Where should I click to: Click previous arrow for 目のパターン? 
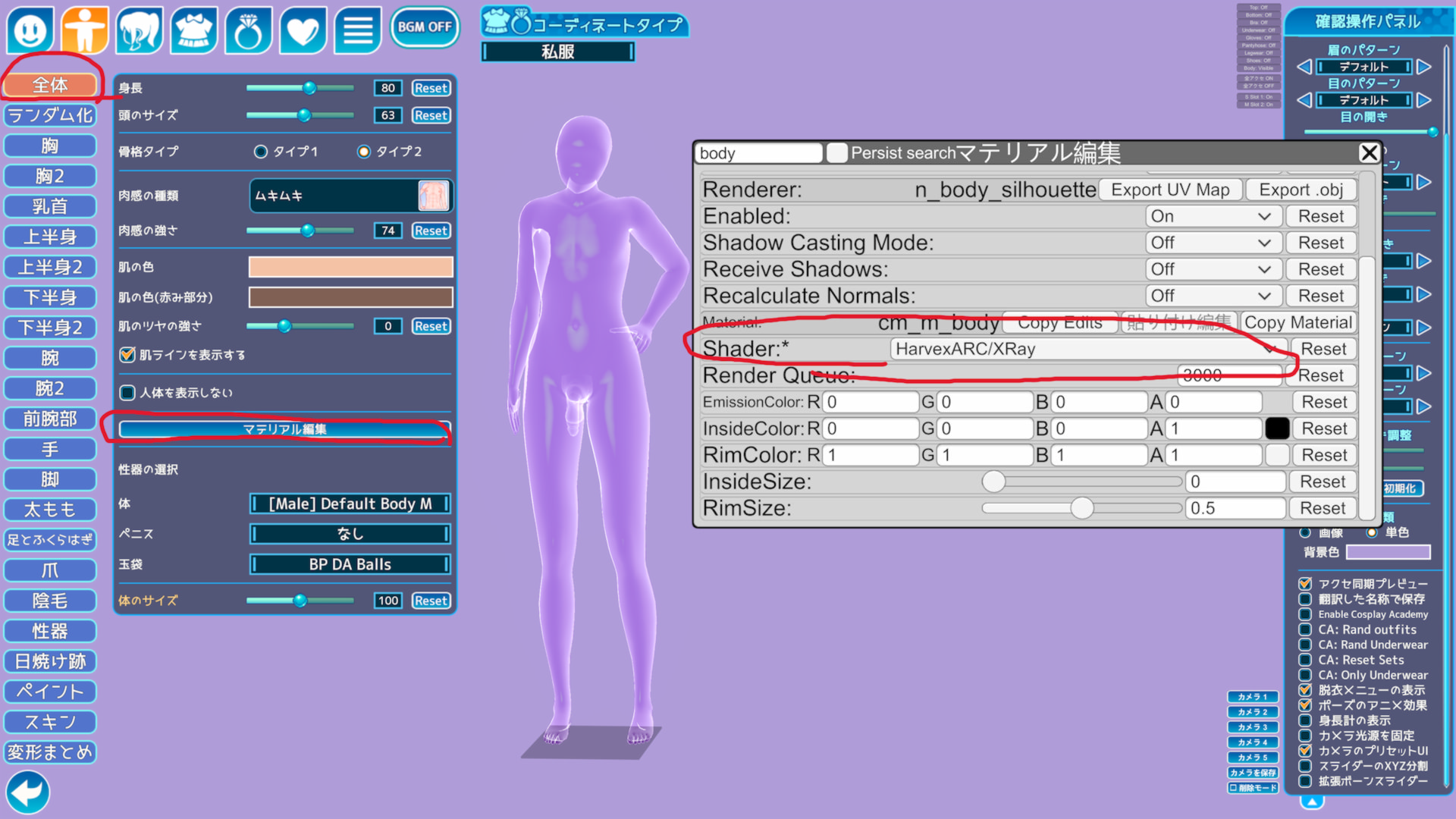click(x=1304, y=100)
